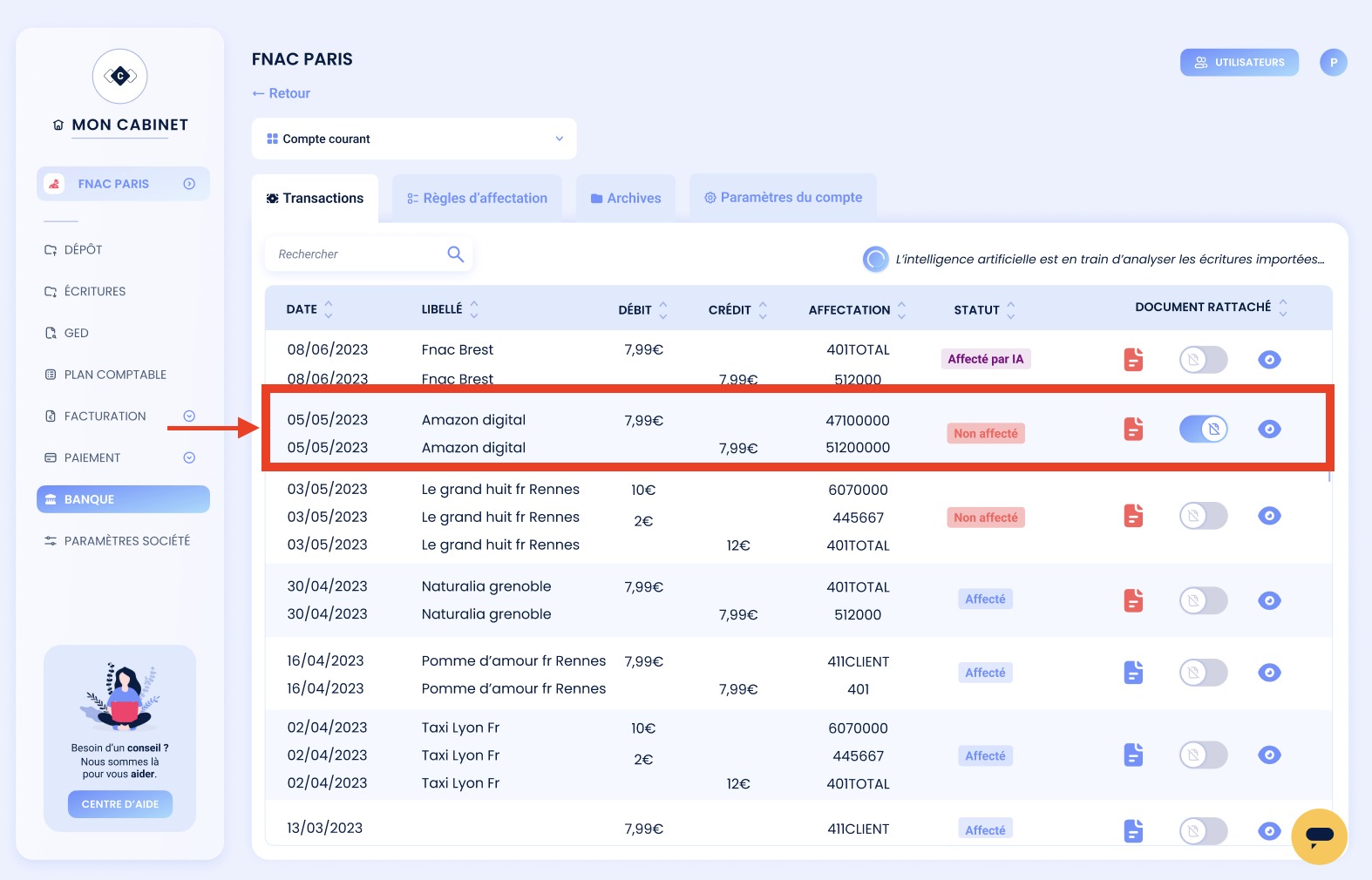This screenshot has width=1372, height=880.
Task: Click the home icon beside Mon Cabinet
Action: tap(58, 125)
